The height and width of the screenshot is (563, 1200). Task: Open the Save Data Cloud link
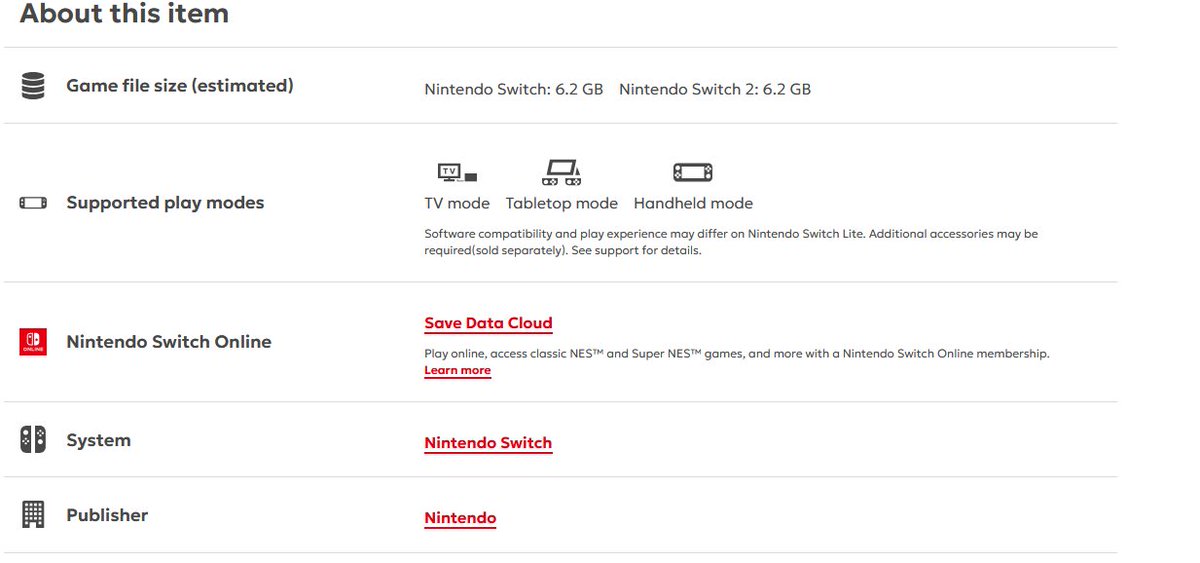click(x=488, y=323)
